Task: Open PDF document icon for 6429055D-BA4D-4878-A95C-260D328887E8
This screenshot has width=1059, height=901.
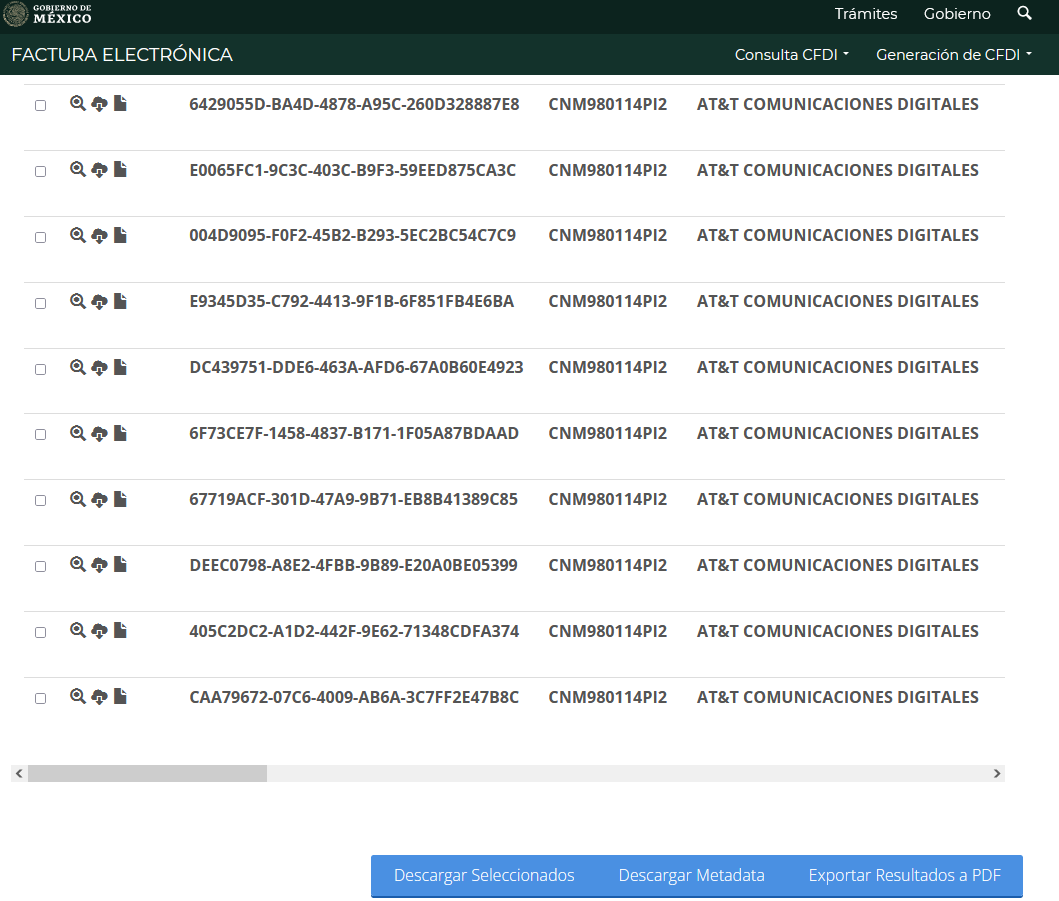Action: [x=120, y=103]
